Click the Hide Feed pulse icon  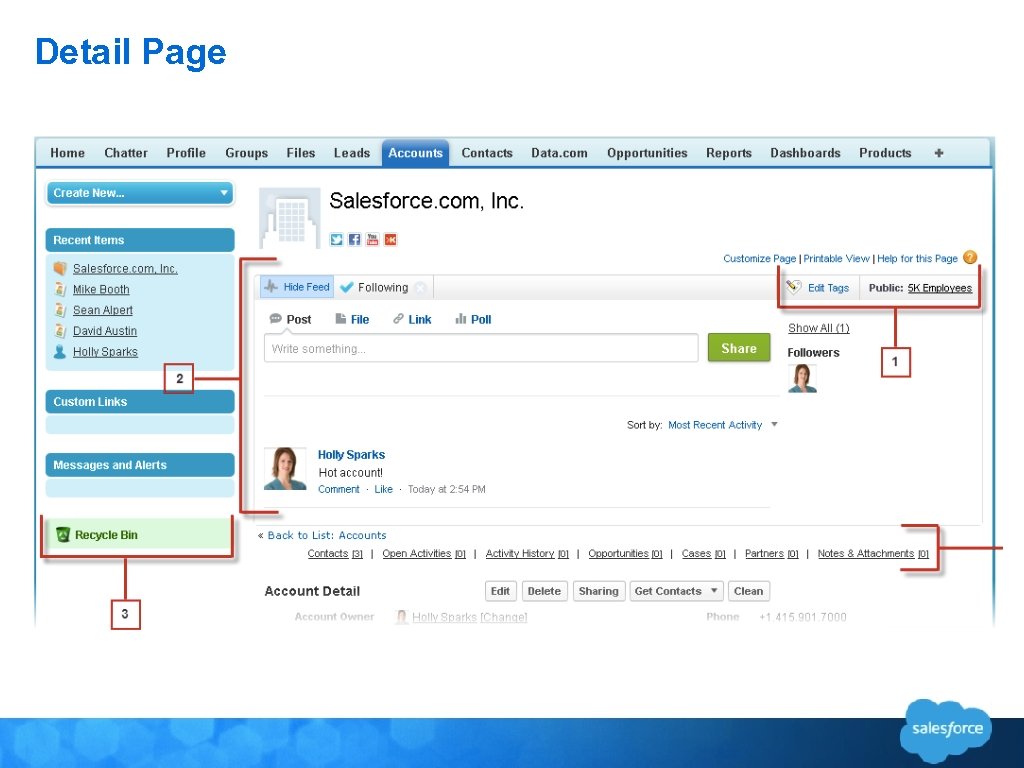click(271, 287)
